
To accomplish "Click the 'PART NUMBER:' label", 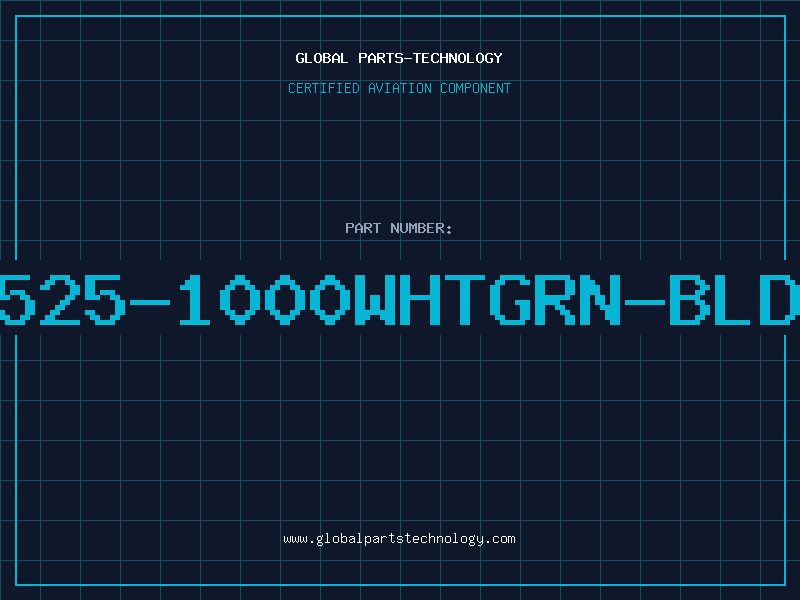I will click(x=399, y=228).
